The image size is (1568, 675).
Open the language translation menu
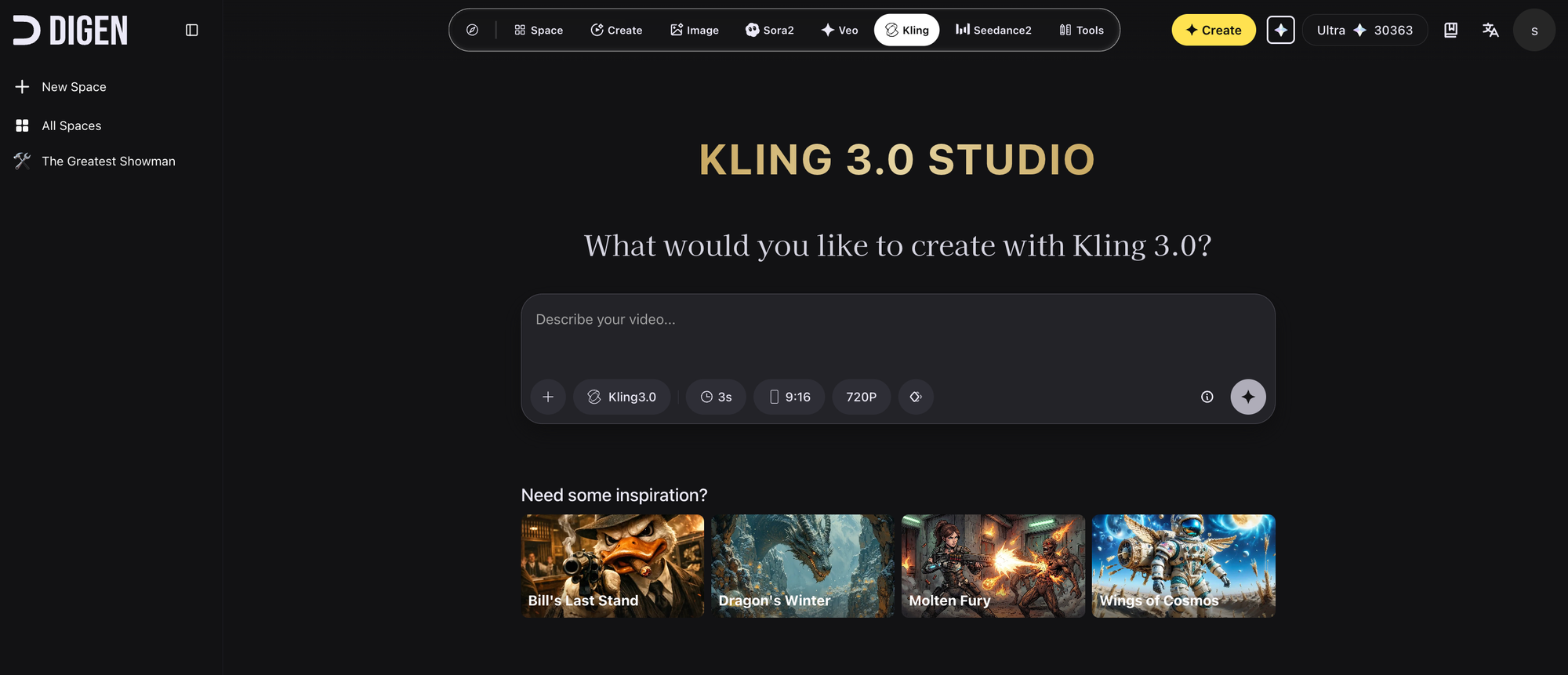[x=1490, y=30]
